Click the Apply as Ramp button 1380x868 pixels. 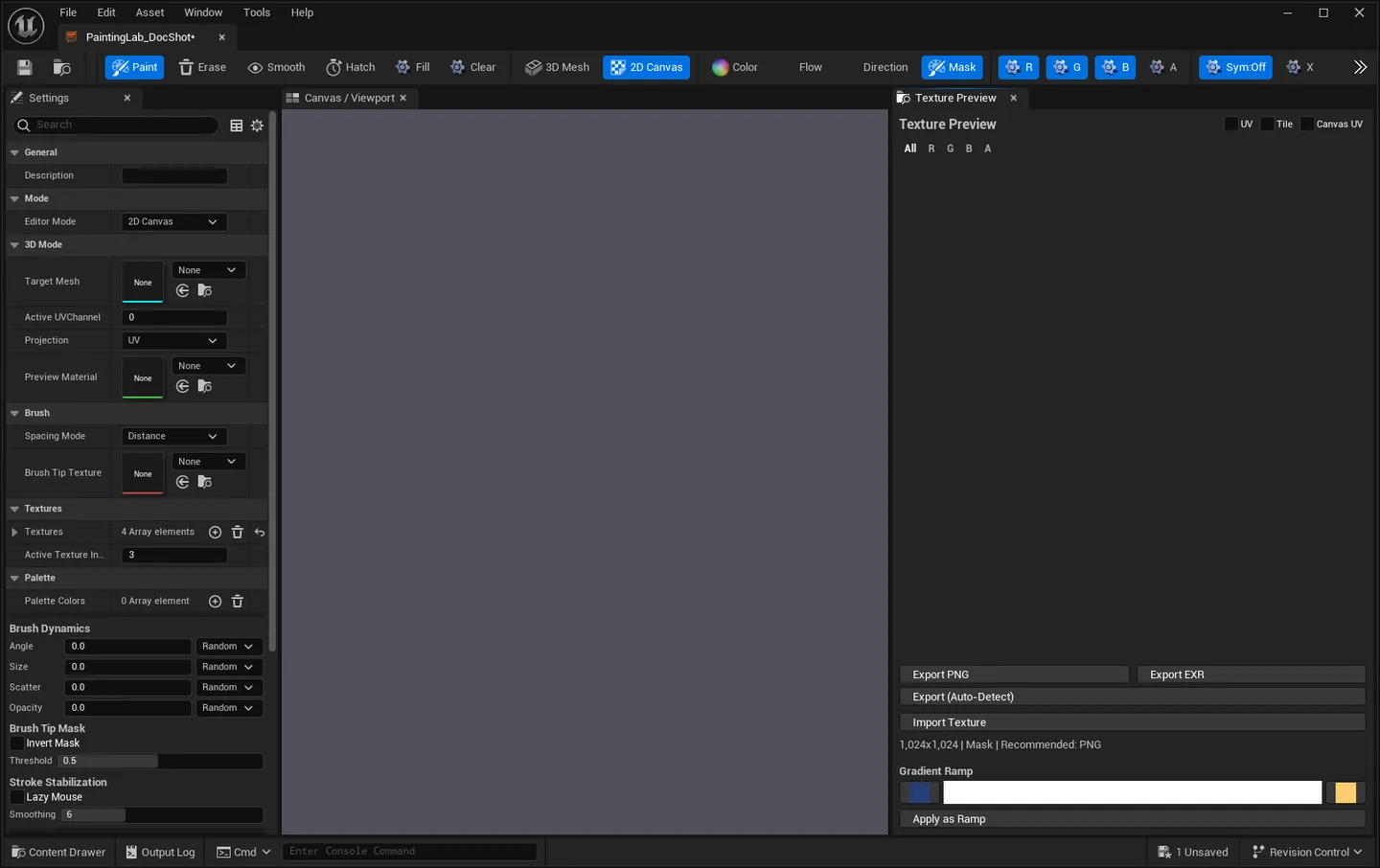click(1132, 819)
